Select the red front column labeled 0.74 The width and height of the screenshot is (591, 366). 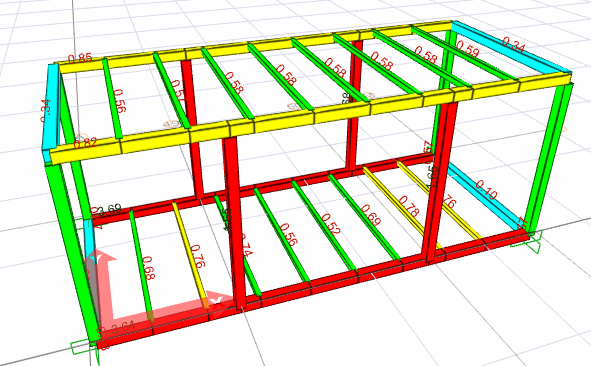pyautogui.click(x=235, y=223)
